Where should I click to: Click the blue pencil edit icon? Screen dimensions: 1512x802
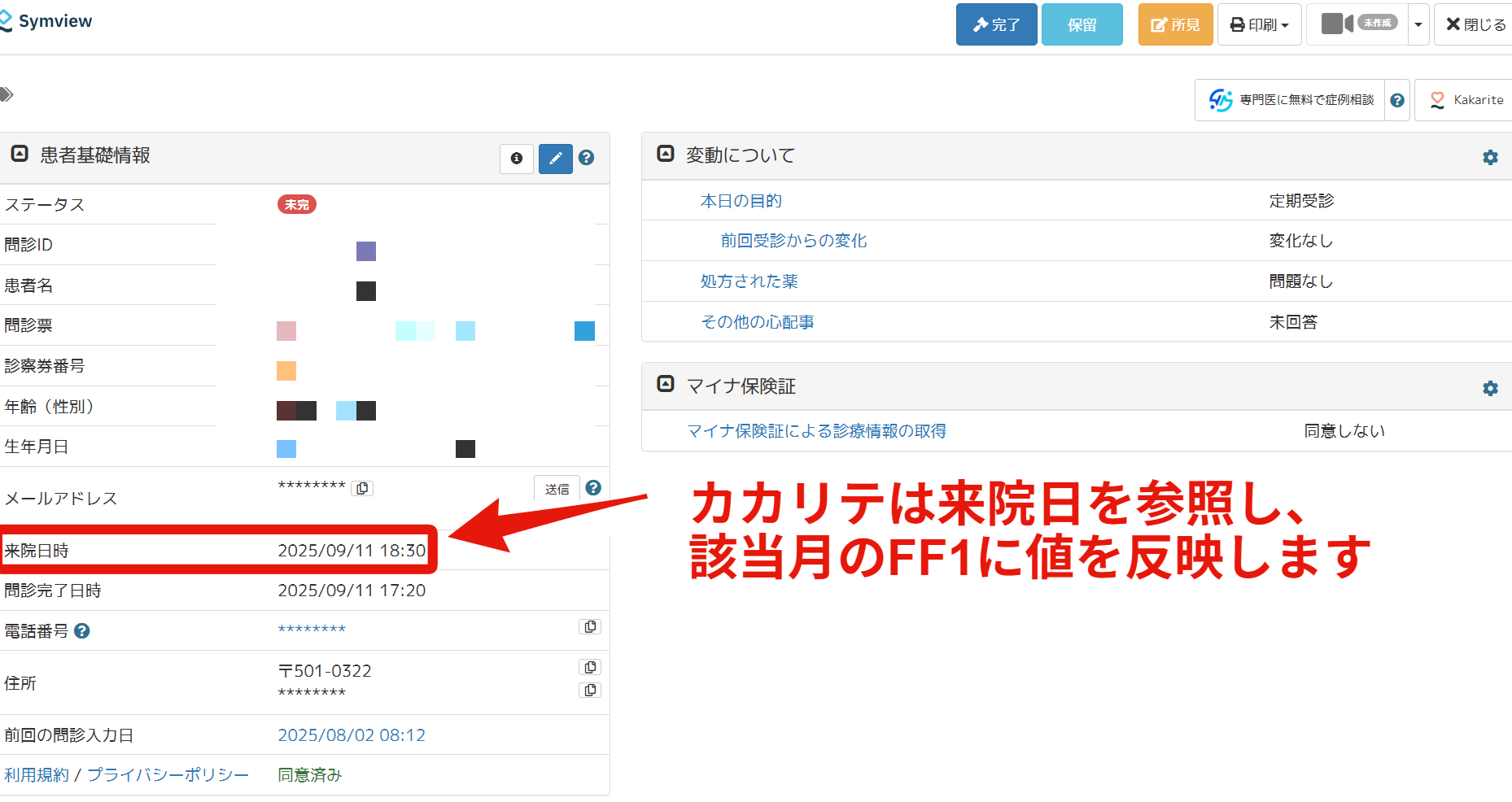(555, 159)
